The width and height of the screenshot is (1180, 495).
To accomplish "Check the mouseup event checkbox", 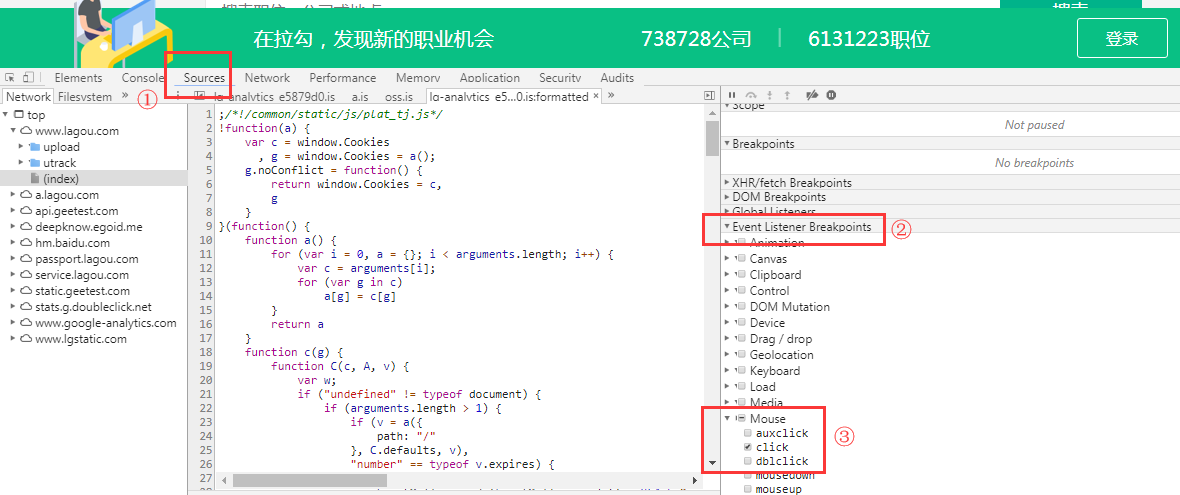I will point(747,489).
